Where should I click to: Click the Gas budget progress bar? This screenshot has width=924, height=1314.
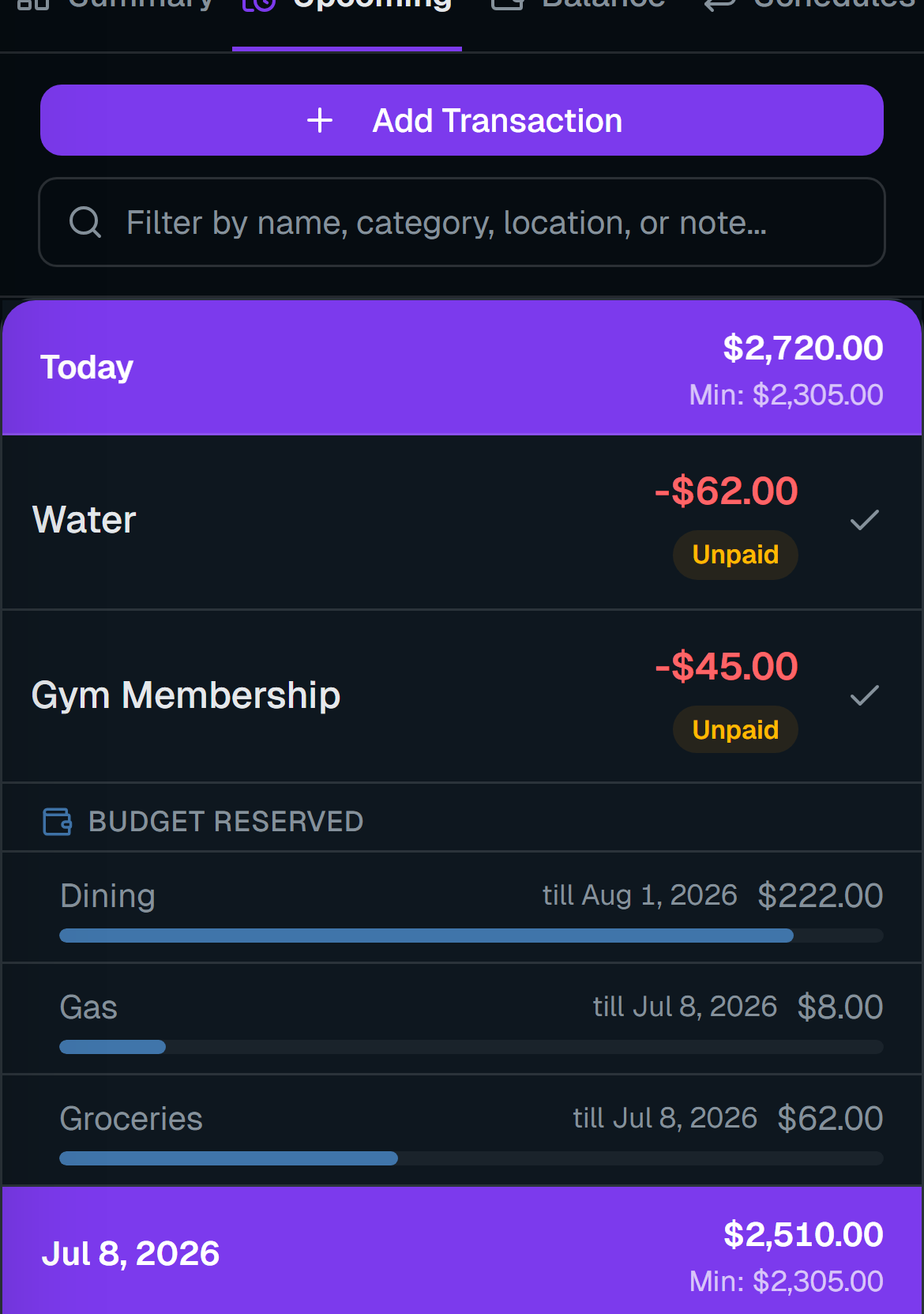point(471,1047)
